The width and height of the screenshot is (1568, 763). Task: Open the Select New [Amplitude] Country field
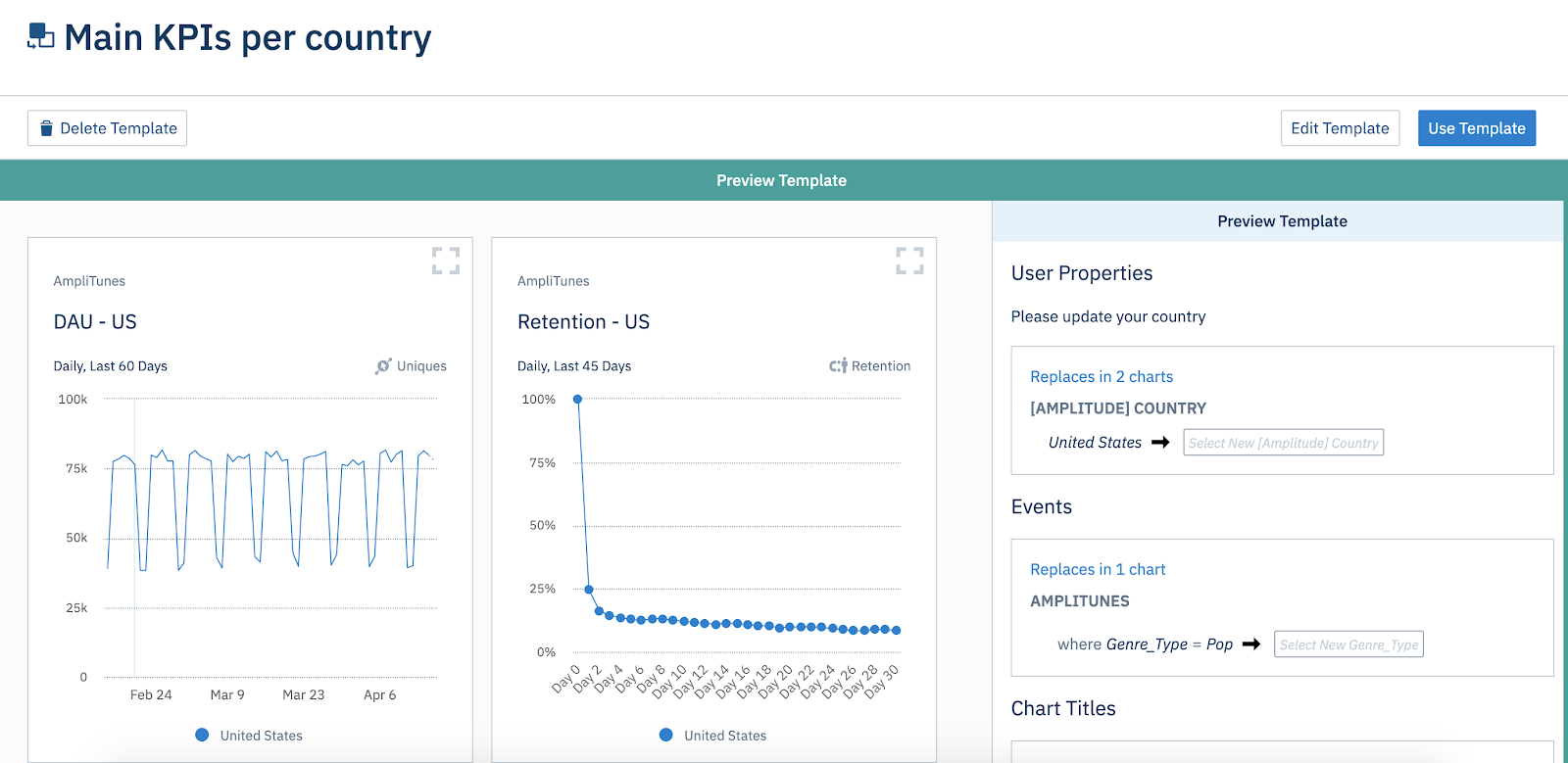tap(1284, 443)
